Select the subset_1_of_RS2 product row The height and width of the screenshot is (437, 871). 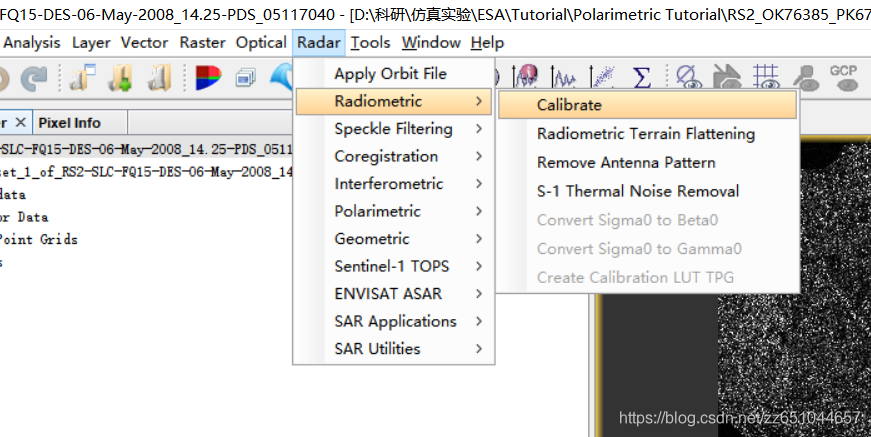[146, 172]
